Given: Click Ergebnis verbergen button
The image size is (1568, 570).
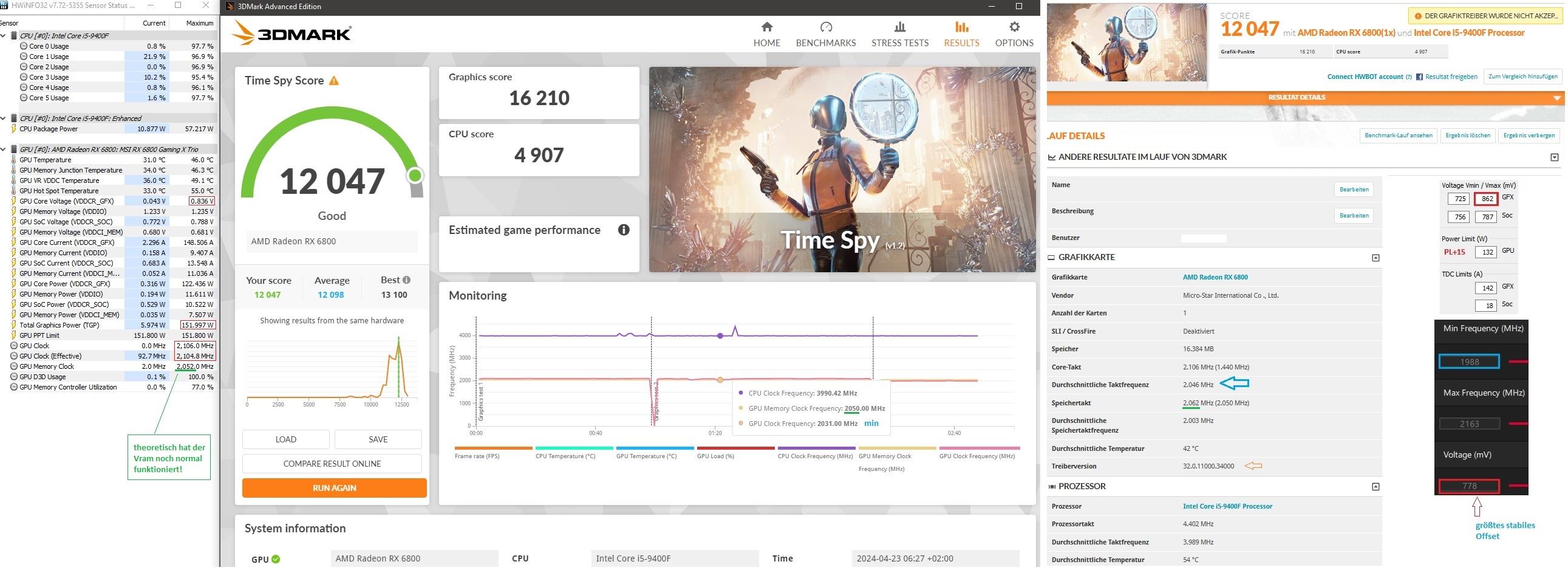Looking at the screenshot, I should [x=1529, y=135].
